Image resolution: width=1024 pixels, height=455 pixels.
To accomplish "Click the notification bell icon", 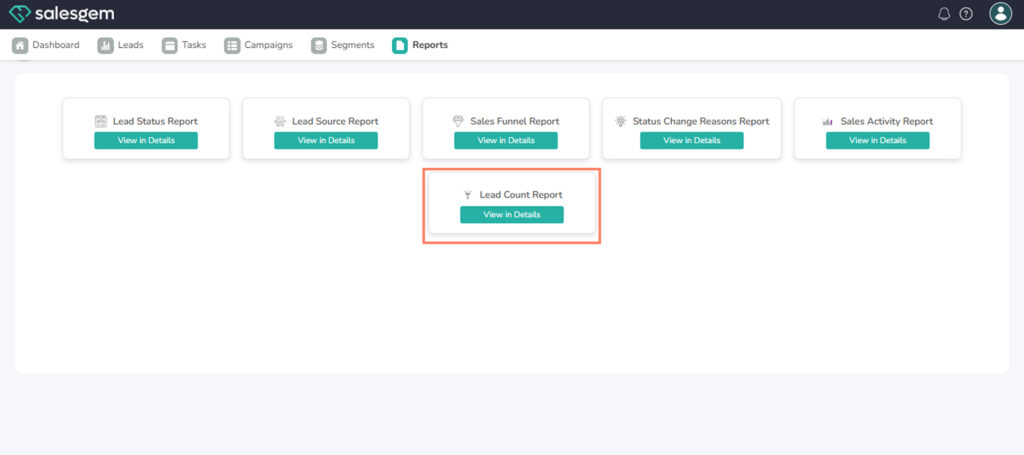I will [944, 14].
